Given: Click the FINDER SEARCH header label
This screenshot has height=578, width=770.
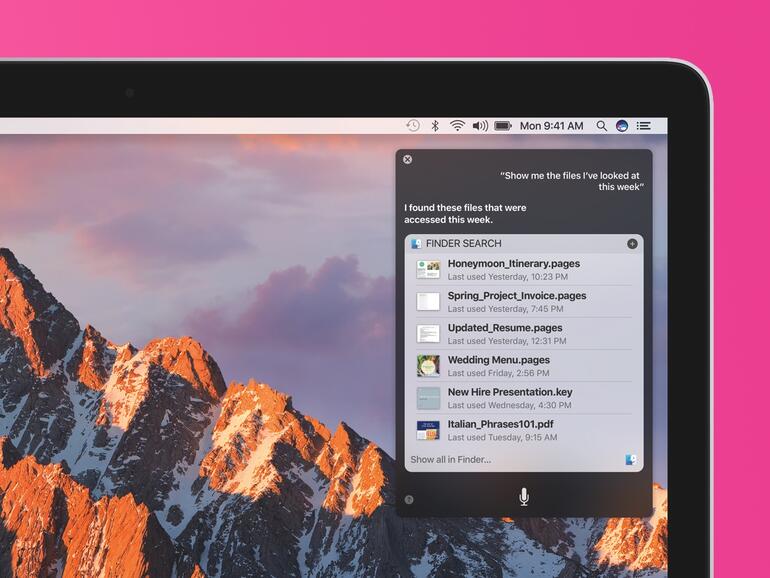Looking at the screenshot, I should 464,244.
